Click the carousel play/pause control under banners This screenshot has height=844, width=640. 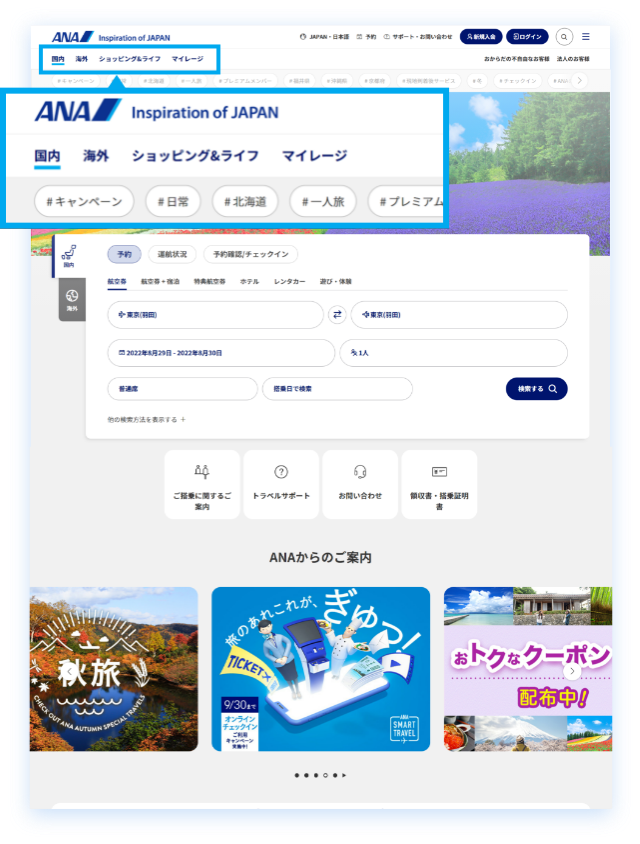pos(346,775)
